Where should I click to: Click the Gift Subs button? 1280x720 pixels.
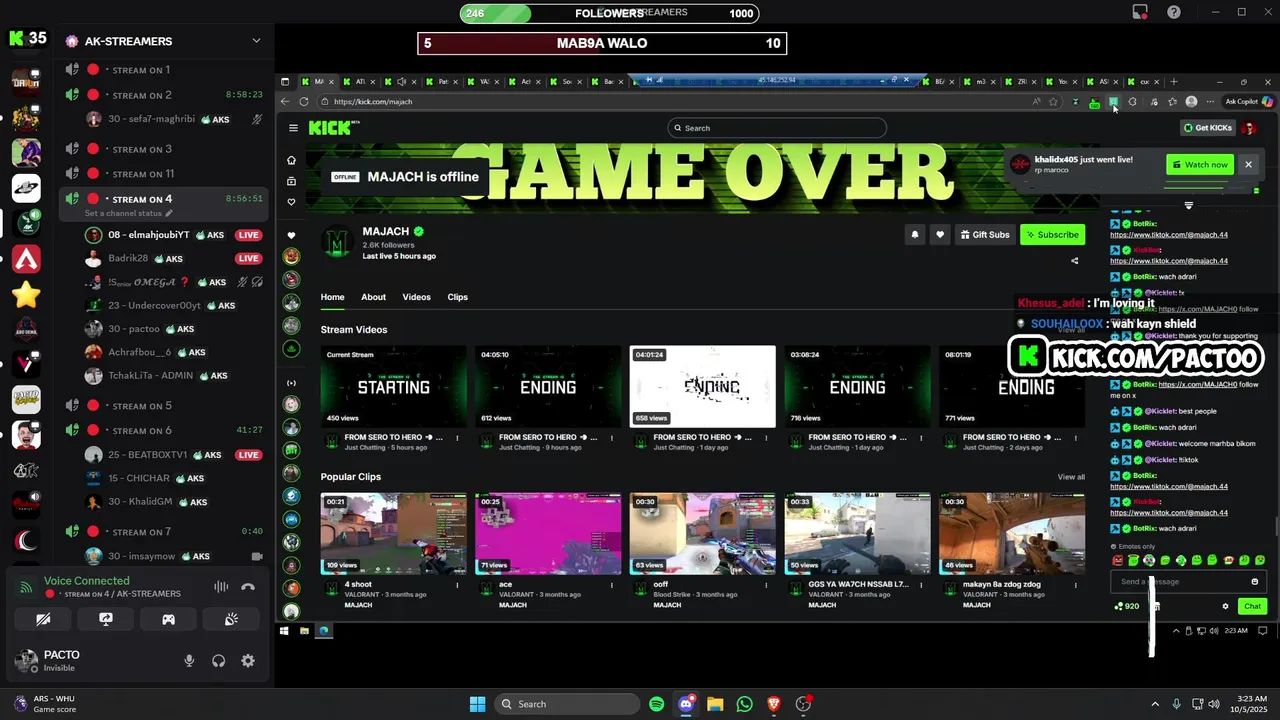click(x=985, y=234)
